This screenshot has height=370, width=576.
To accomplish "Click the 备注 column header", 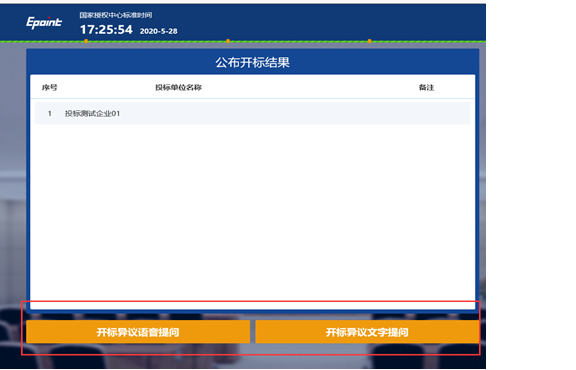I will pos(426,87).
